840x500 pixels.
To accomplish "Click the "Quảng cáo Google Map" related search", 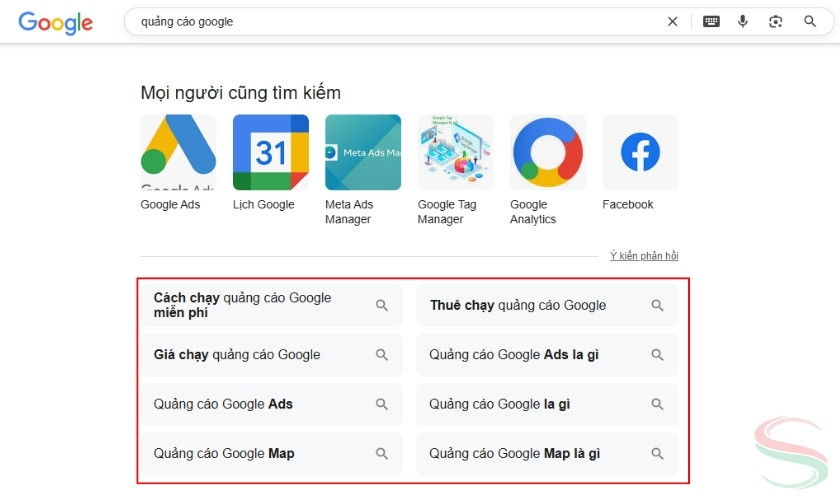I will click(x=272, y=453).
